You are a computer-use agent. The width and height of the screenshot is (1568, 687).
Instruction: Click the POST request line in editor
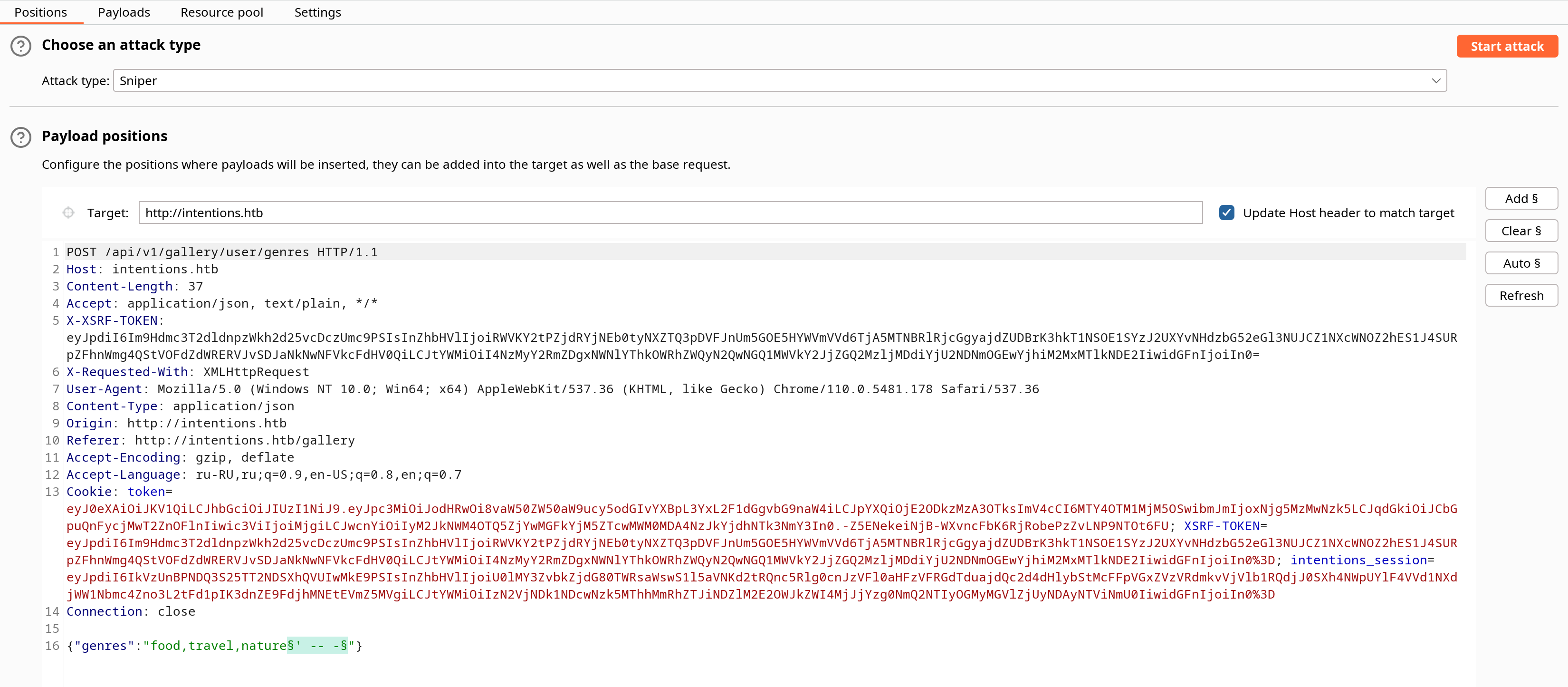(222, 252)
